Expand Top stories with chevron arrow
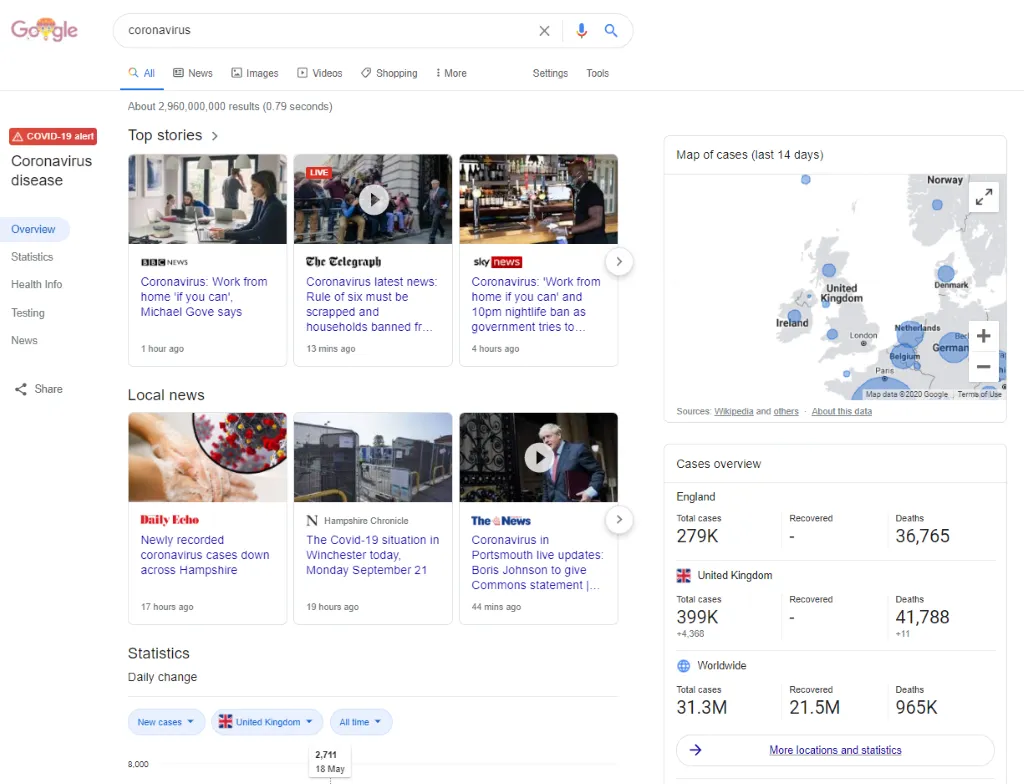The height and width of the screenshot is (784, 1024). click(x=214, y=136)
